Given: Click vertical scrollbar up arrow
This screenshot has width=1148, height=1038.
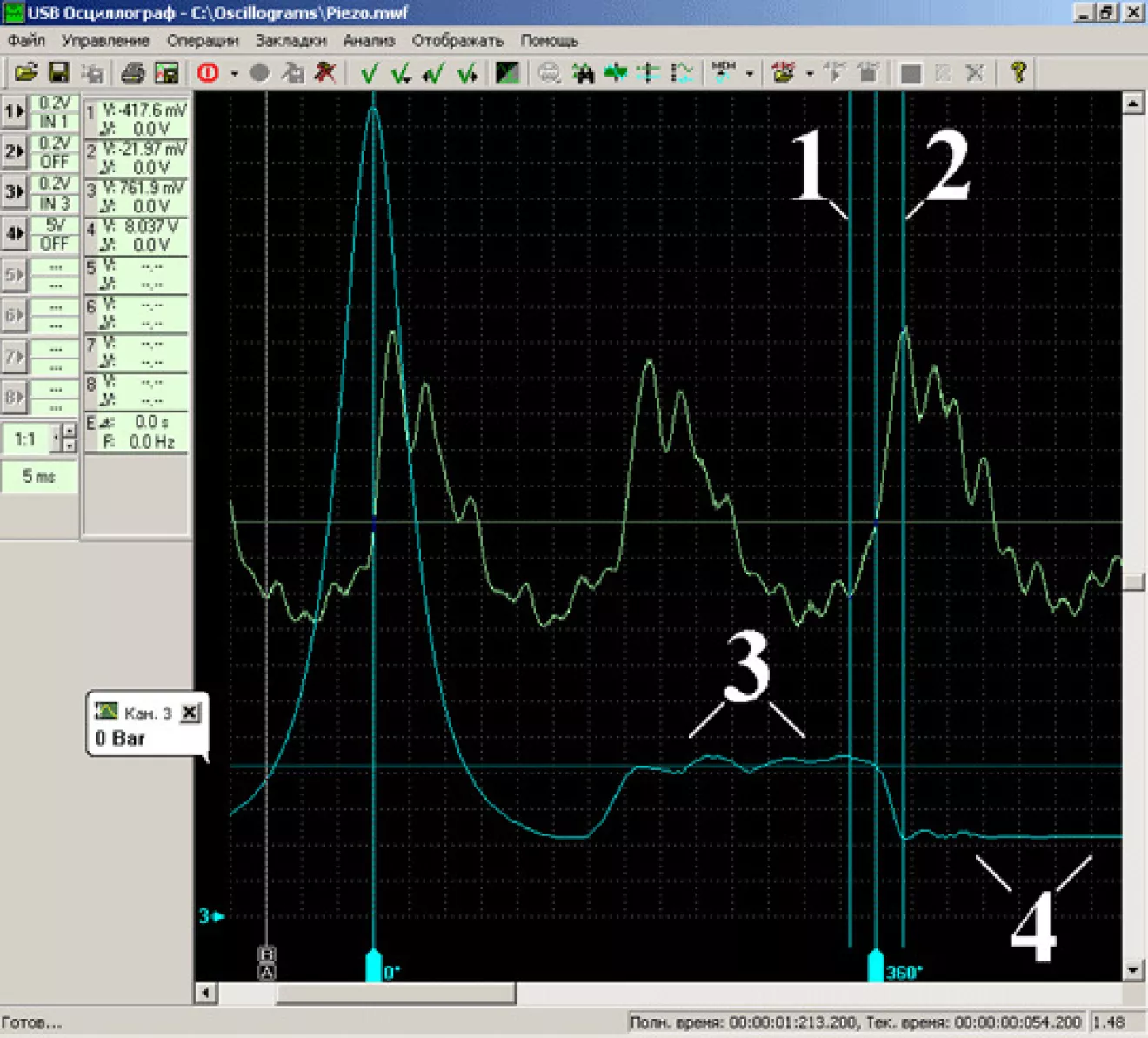Looking at the screenshot, I should [1132, 104].
